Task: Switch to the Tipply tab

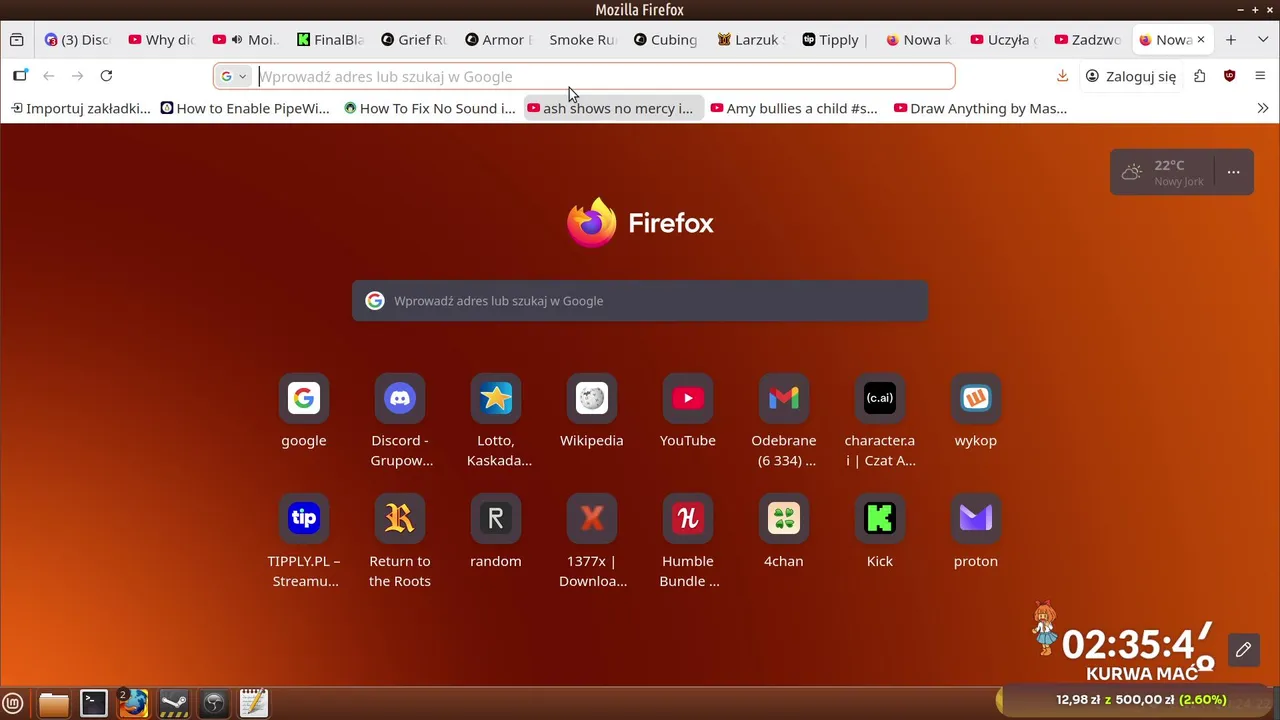Action: pyautogui.click(x=834, y=40)
